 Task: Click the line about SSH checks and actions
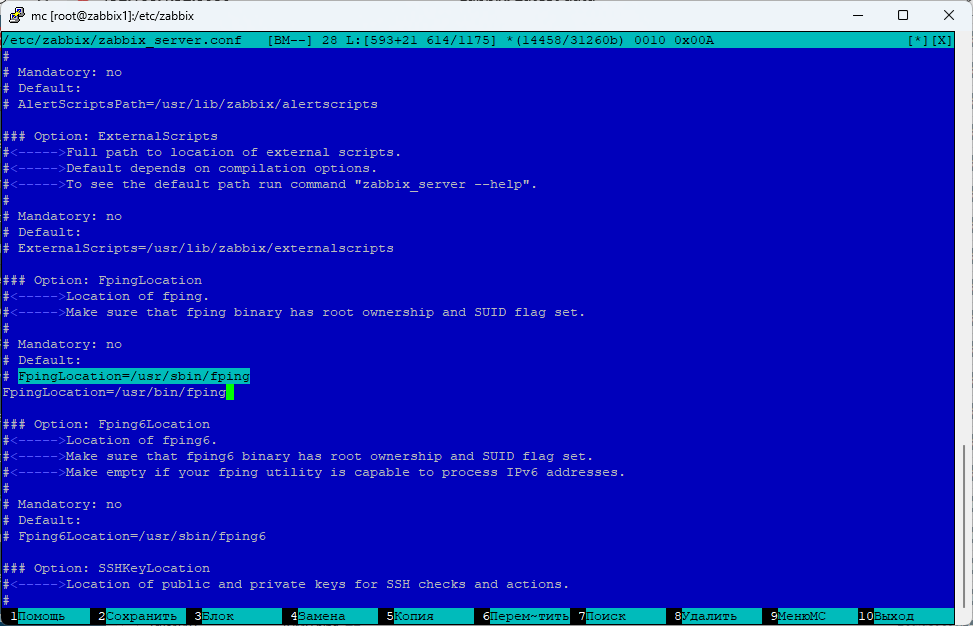click(286, 584)
